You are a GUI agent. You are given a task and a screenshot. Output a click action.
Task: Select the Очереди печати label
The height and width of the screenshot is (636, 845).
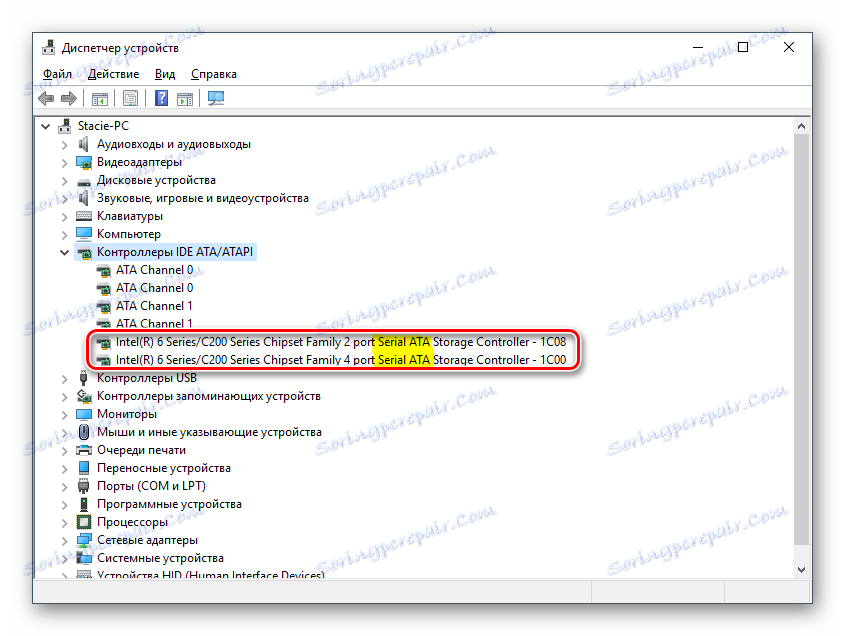[x=141, y=450]
